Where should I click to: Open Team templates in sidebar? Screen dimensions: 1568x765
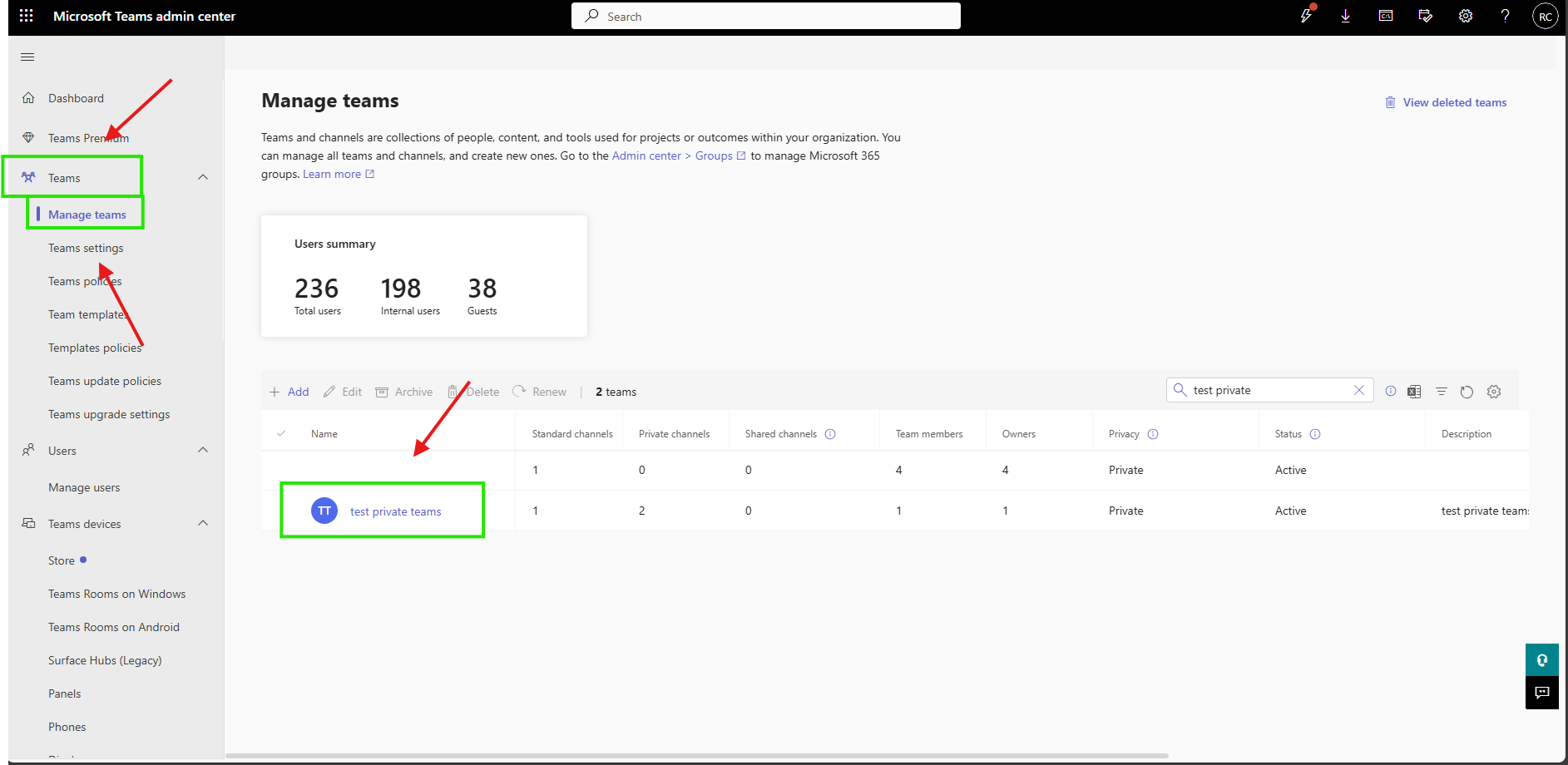pyautogui.click(x=89, y=314)
